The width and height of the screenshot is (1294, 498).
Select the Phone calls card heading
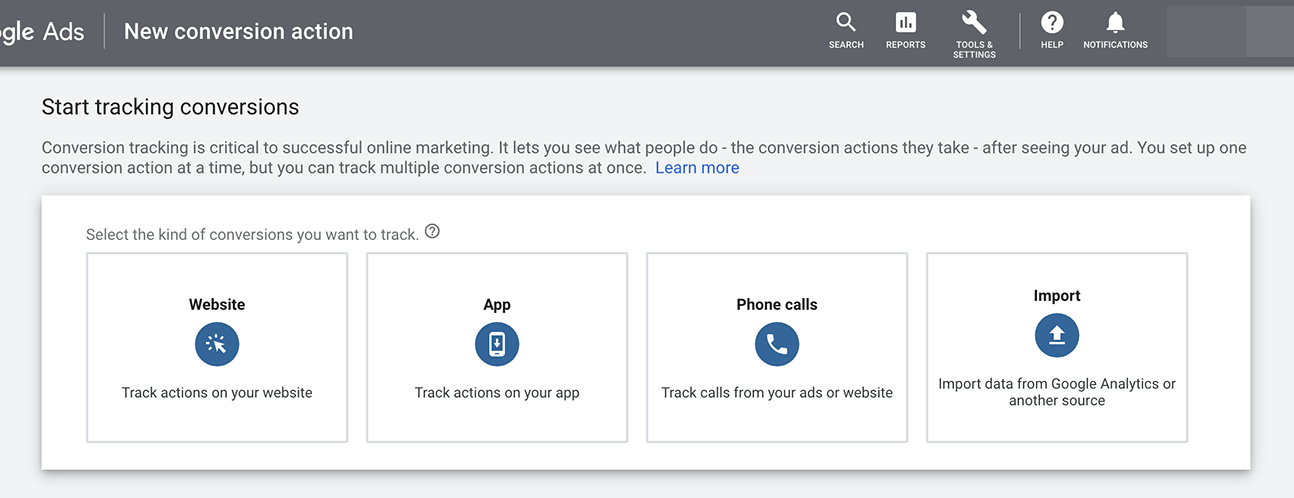[777, 304]
